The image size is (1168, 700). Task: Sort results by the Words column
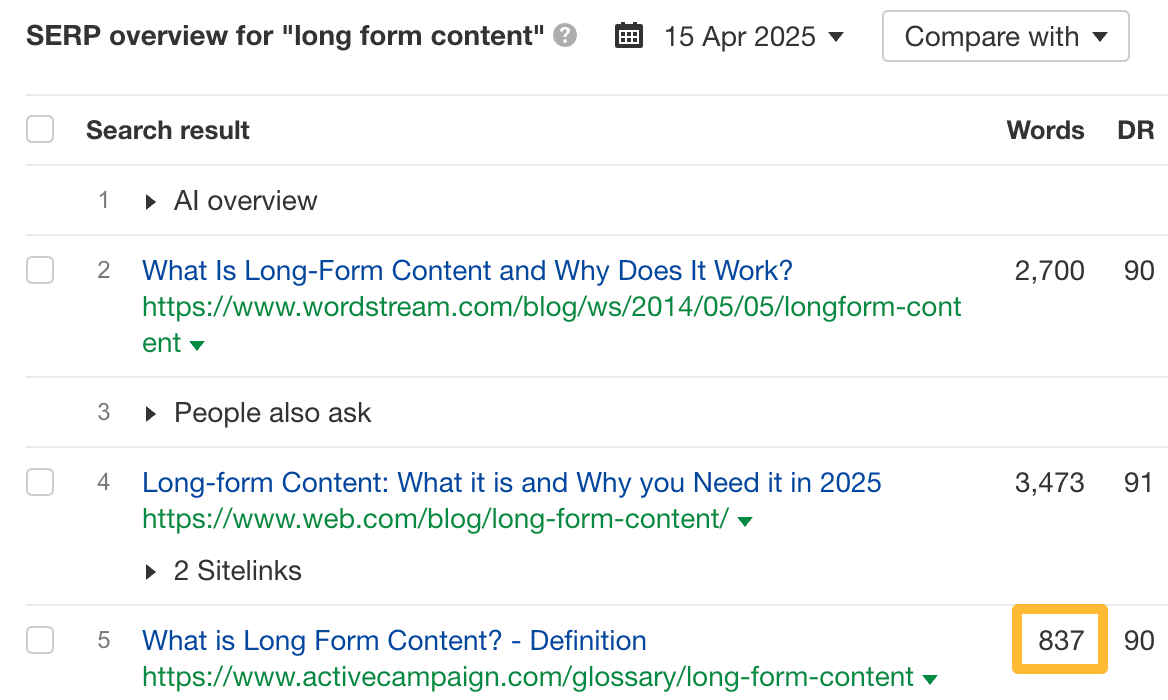pos(1045,130)
